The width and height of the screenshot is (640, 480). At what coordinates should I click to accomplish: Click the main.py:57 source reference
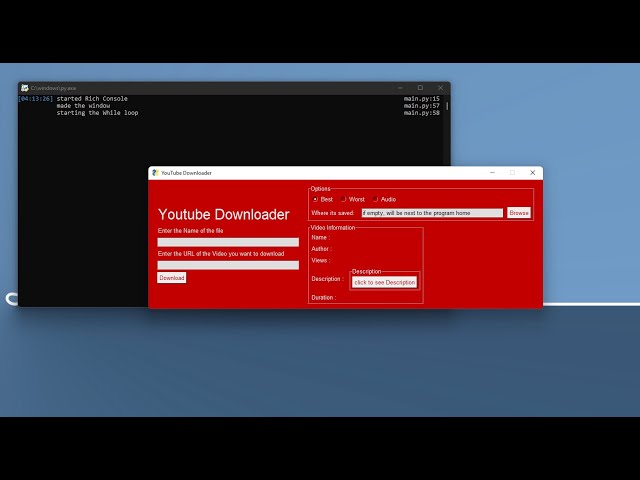click(422, 106)
